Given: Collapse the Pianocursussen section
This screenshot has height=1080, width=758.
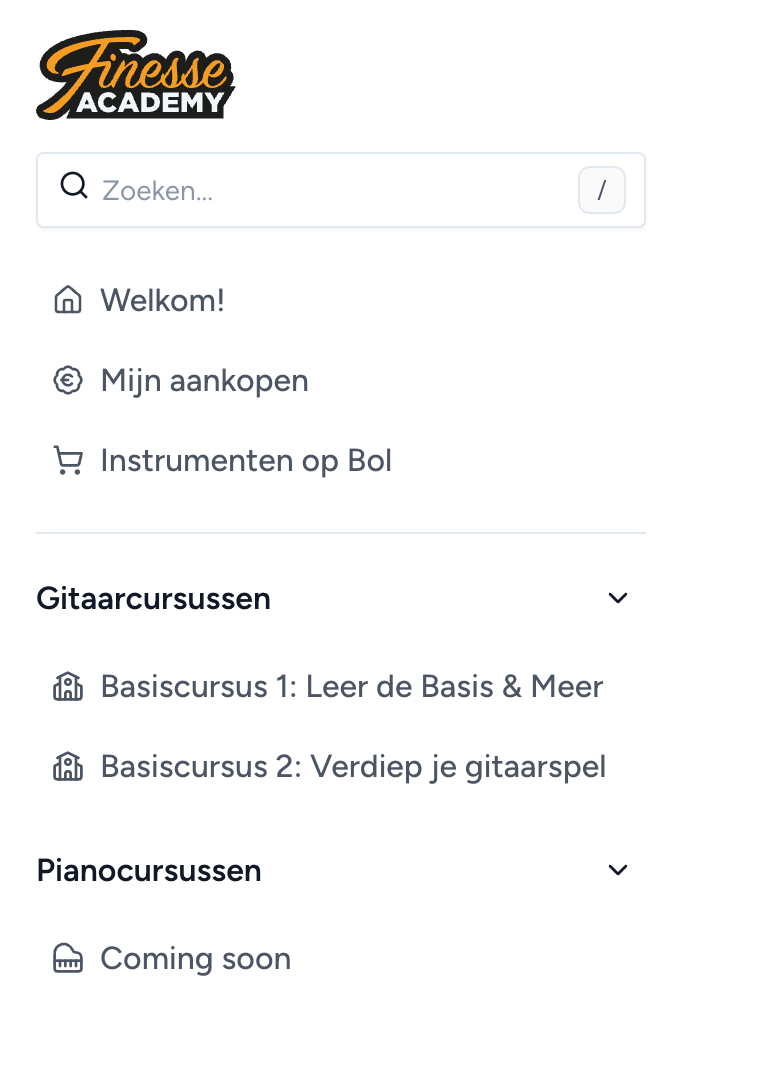Looking at the screenshot, I should 618,869.
